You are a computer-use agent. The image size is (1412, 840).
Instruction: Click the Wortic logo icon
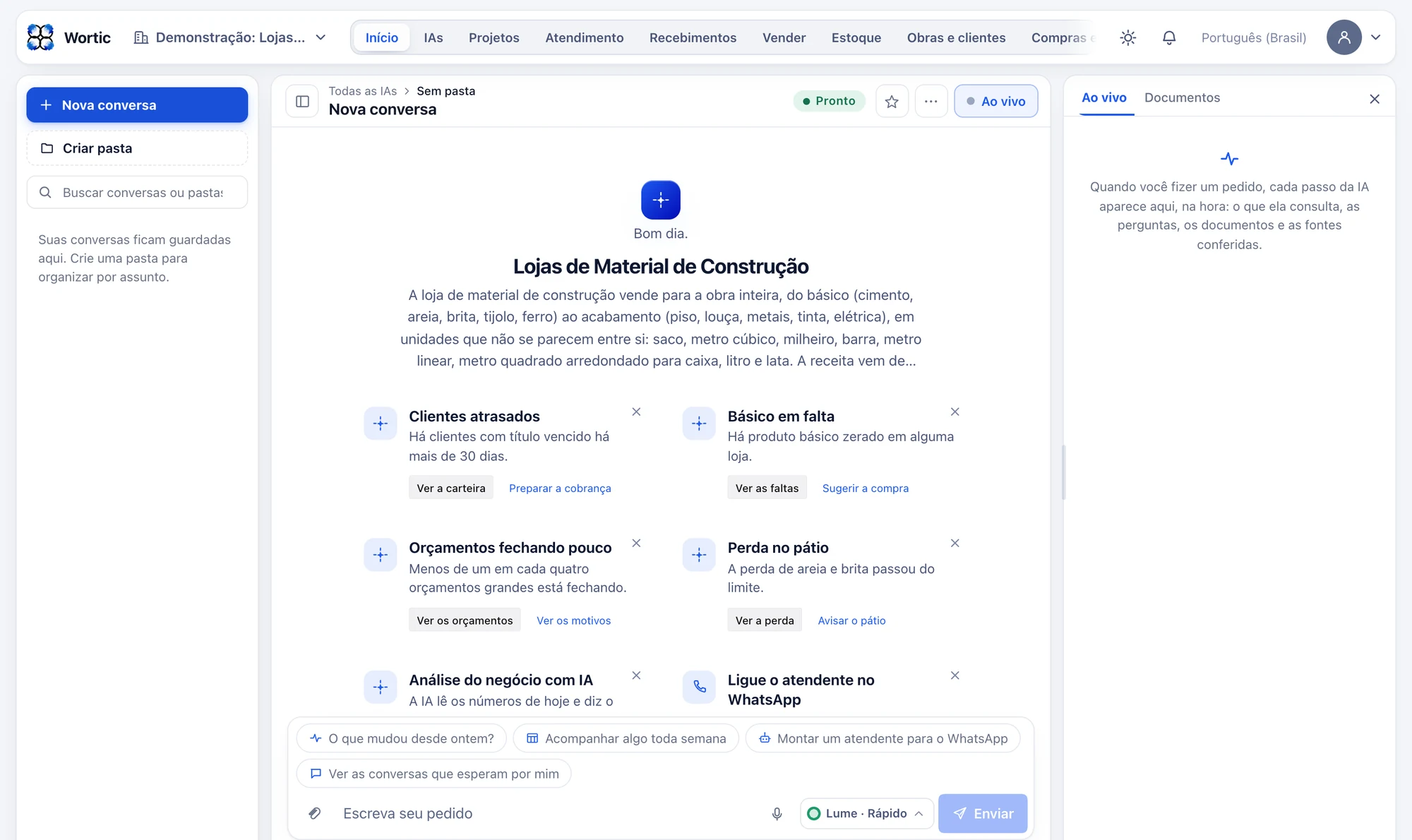40,37
